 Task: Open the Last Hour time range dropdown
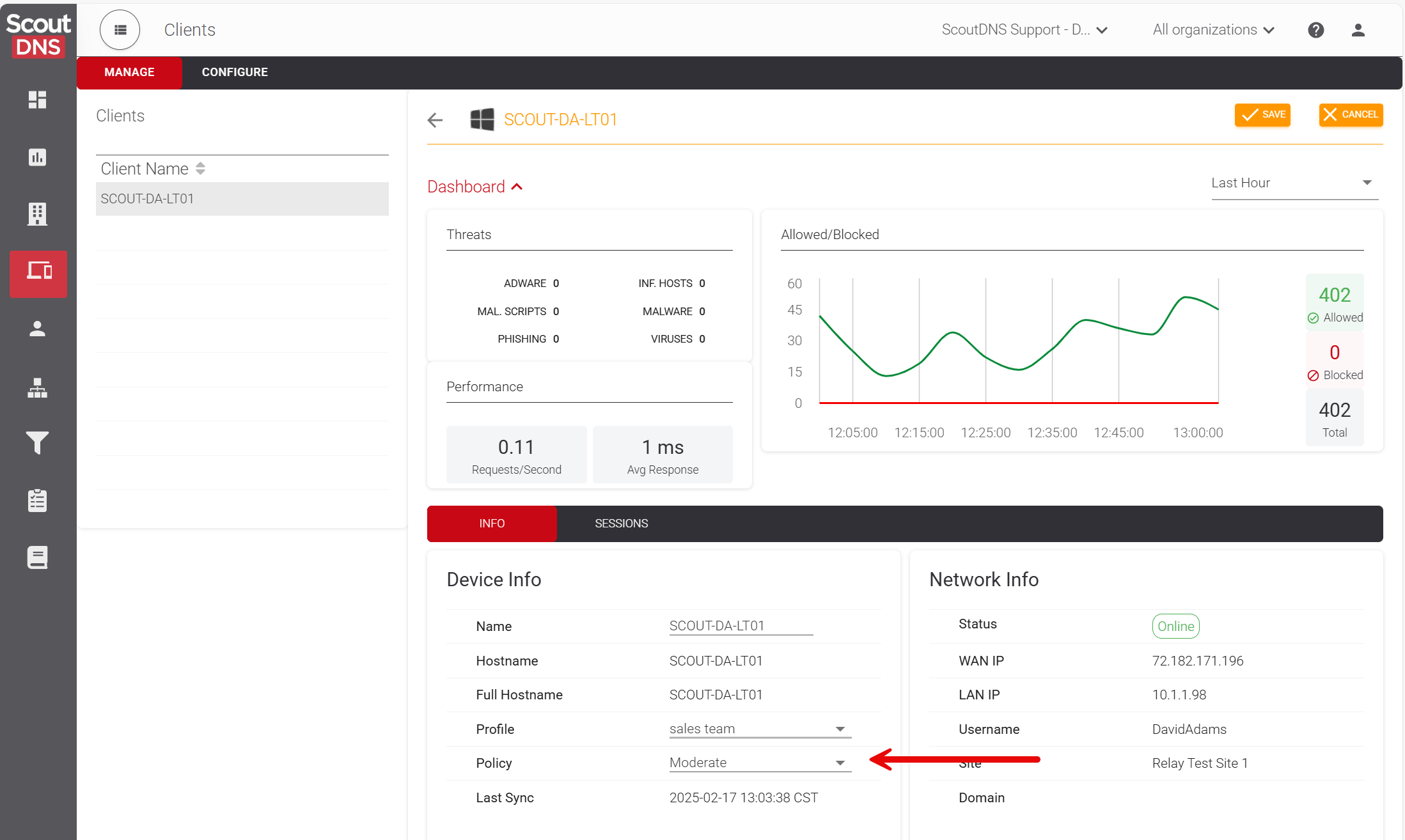click(x=1294, y=183)
